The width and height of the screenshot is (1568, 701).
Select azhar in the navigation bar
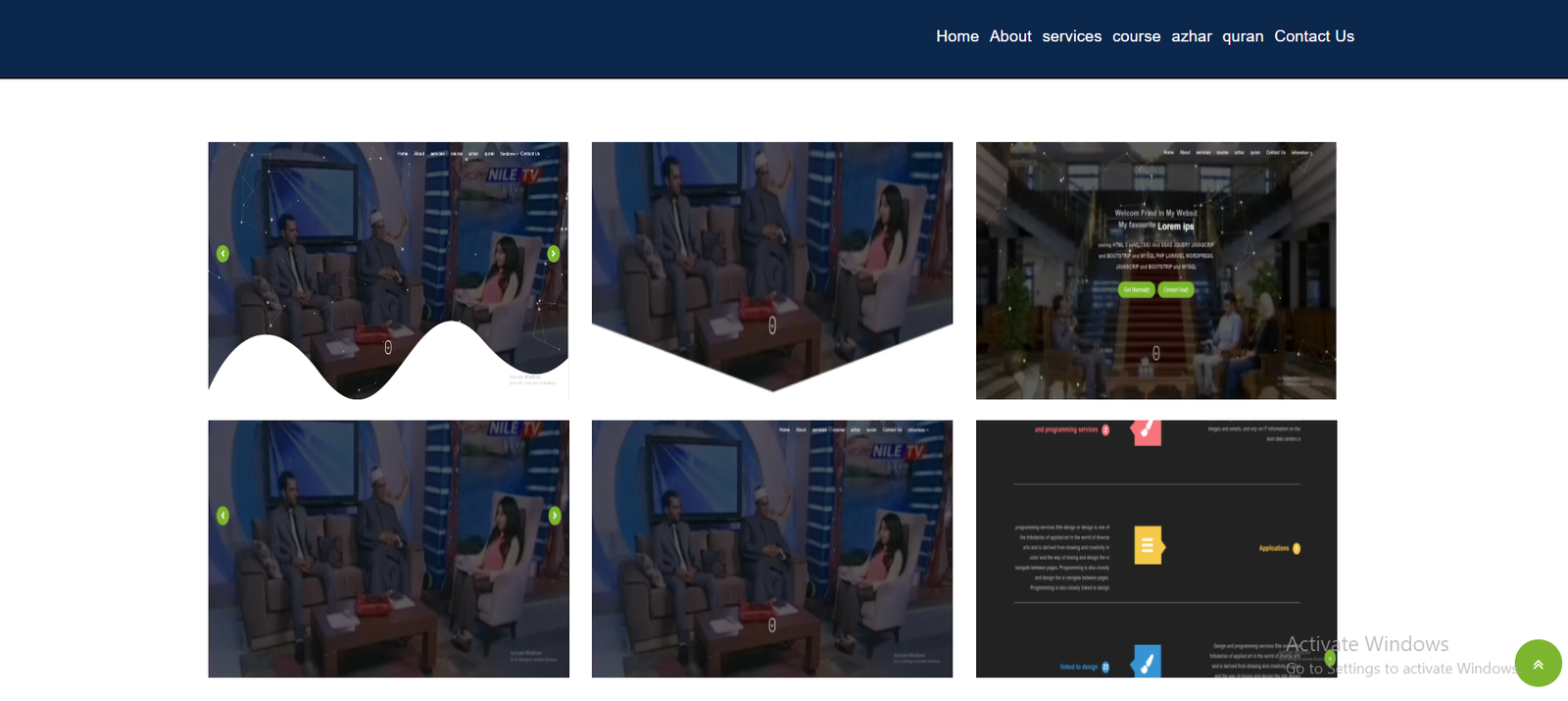tap(1191, 36)
